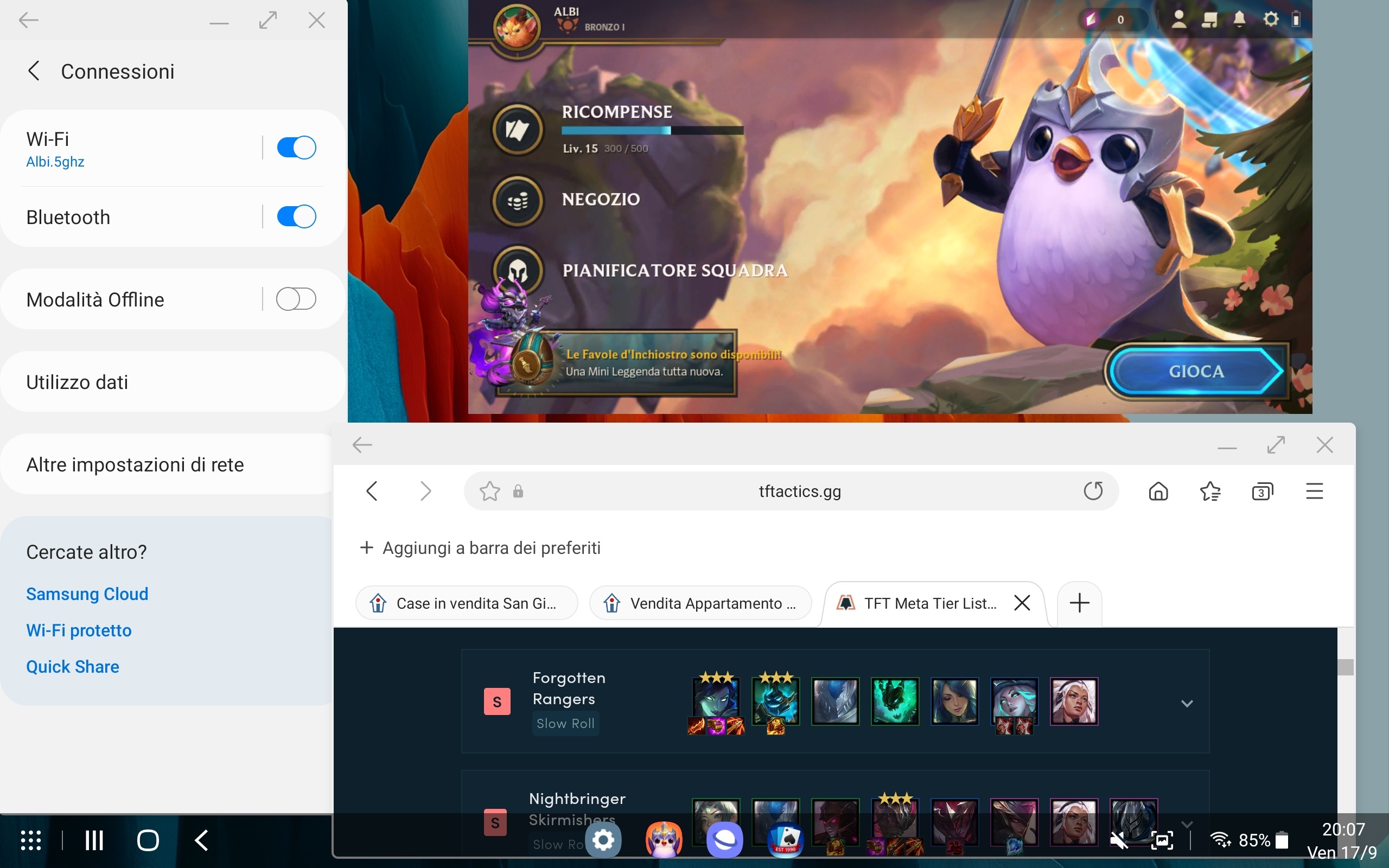Image resolution: width=1389 pixels, height=868 pixels.
Task: Click the browser page scrollbar thumb
Action: pos(1346,667)
